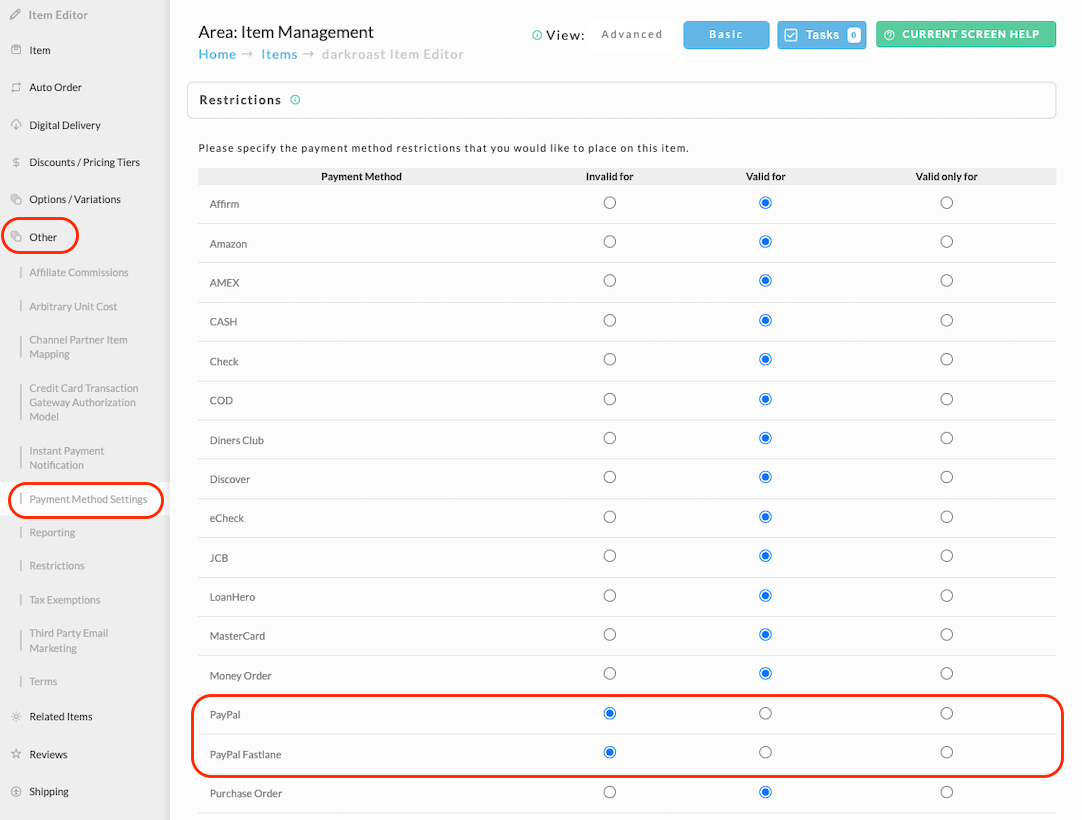The height and width of the screenshot is (820, 1082).
Task: Open the Tasks button
Action: 821,35
